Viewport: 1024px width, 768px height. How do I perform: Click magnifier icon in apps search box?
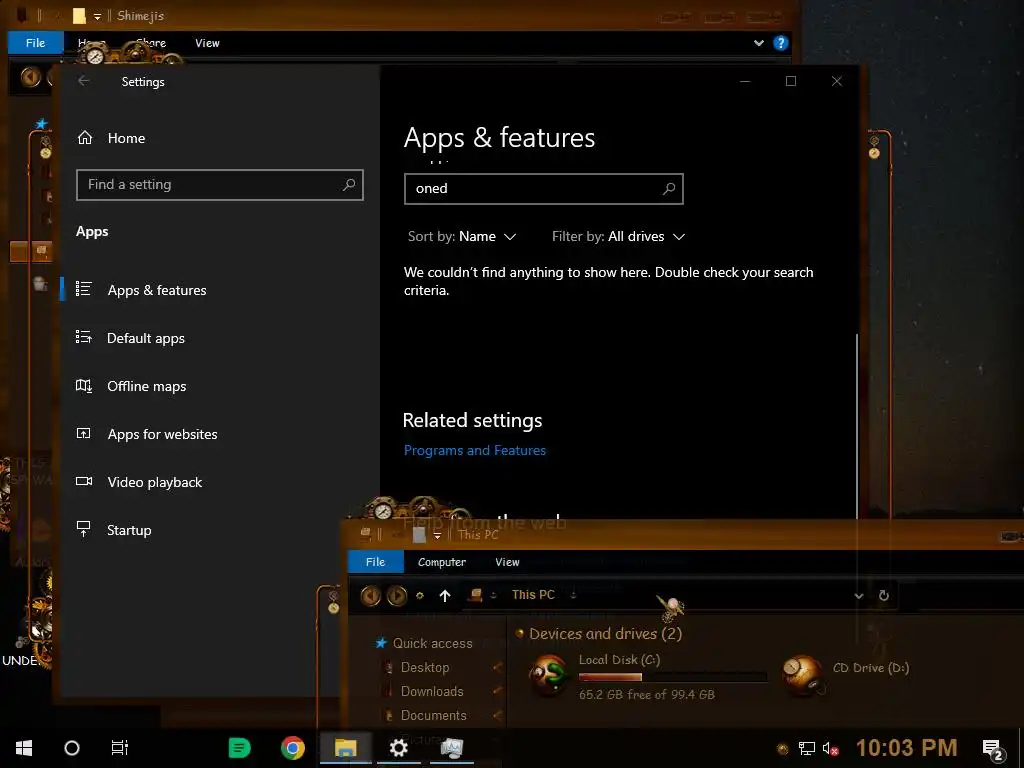pos(669,189)
